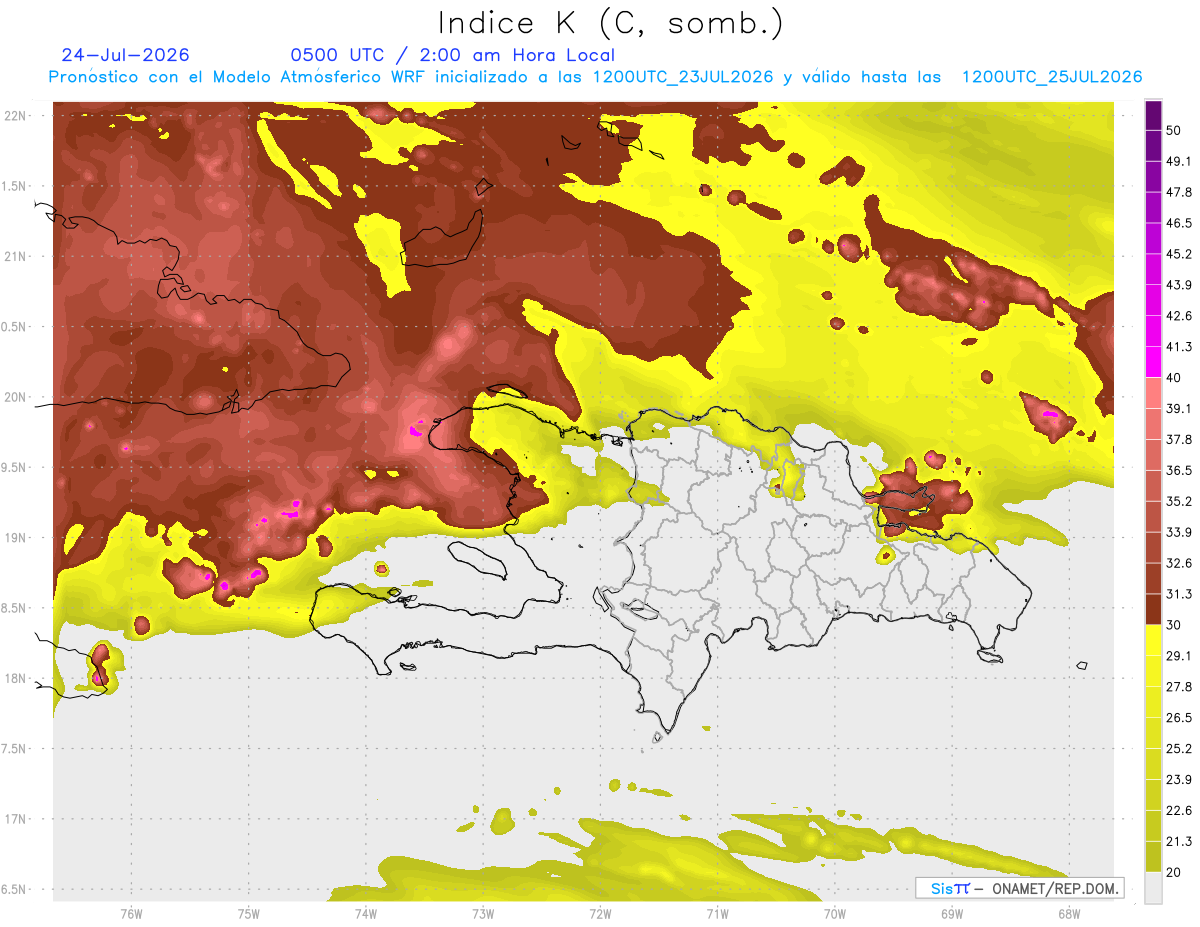
Task: Click the '35.2' colorbar value
Action: (1179, 501)
